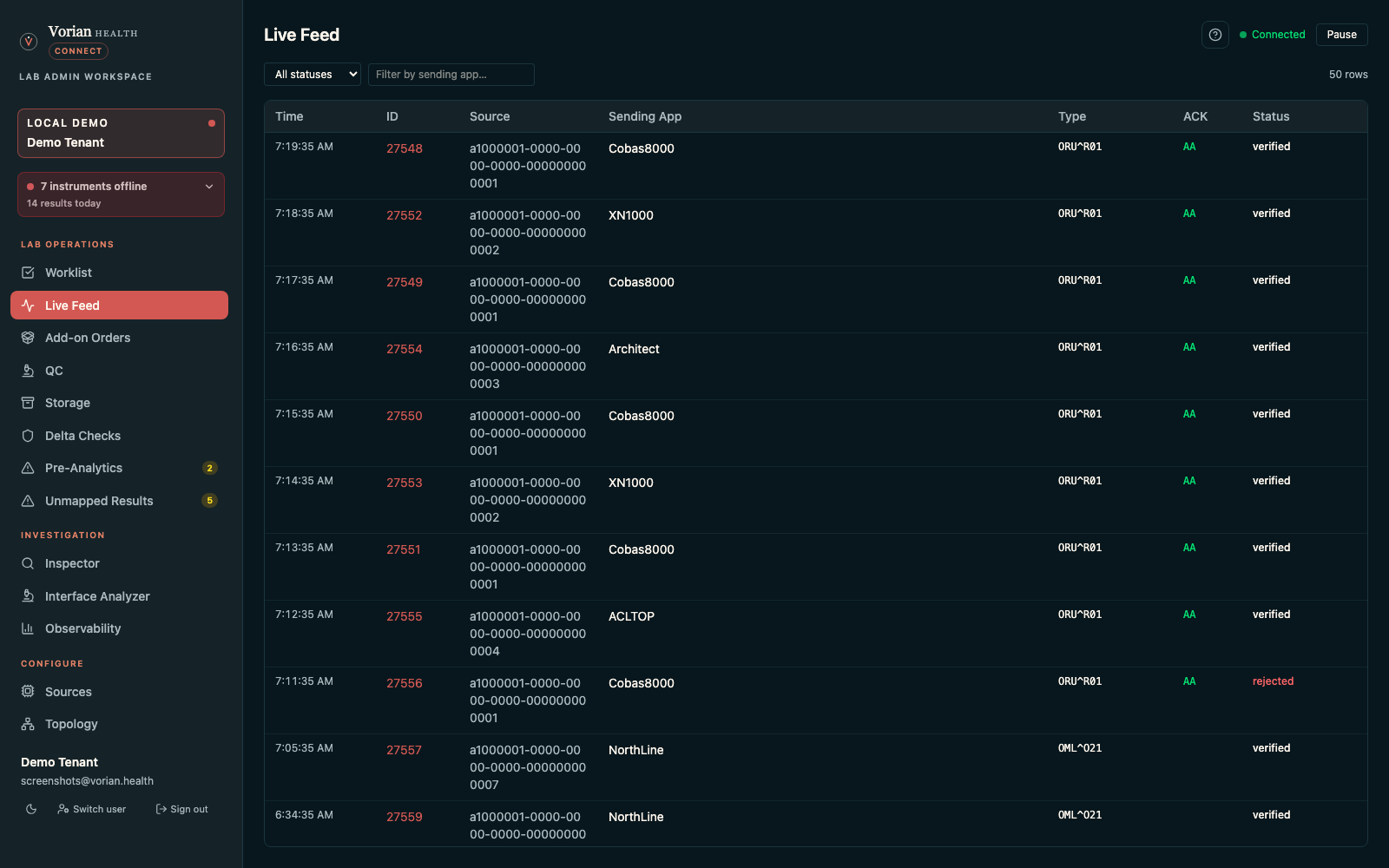Click the Observability chart icon
Viewport: 1389px width, 868px height.
28,628
